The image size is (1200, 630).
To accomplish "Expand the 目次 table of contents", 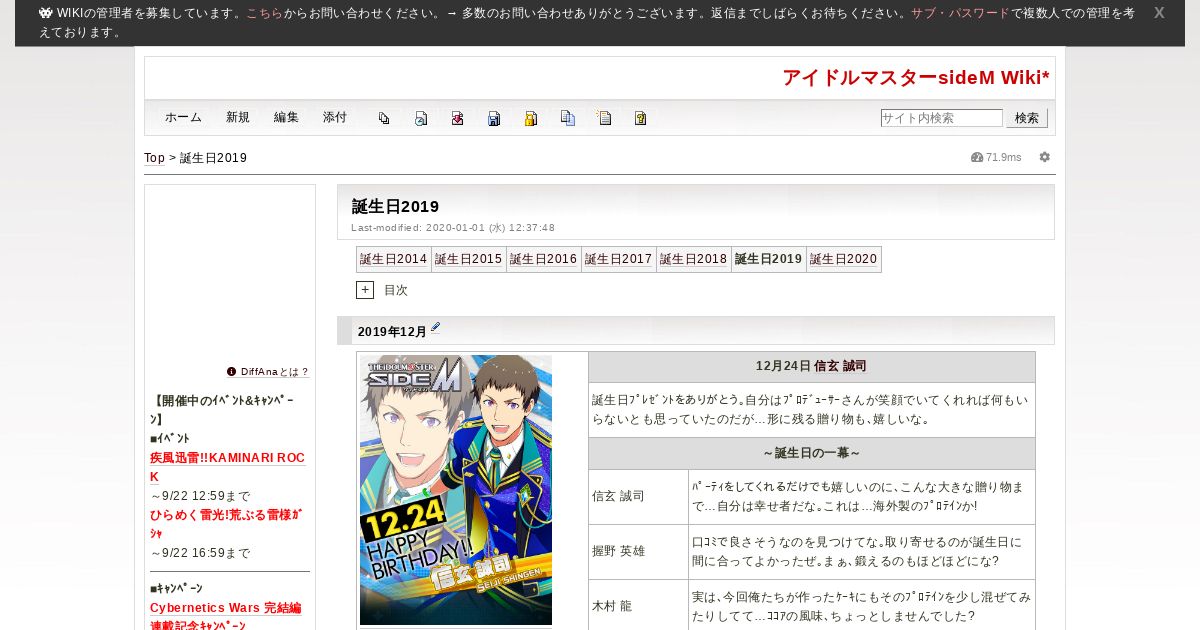I will point(365,290).
